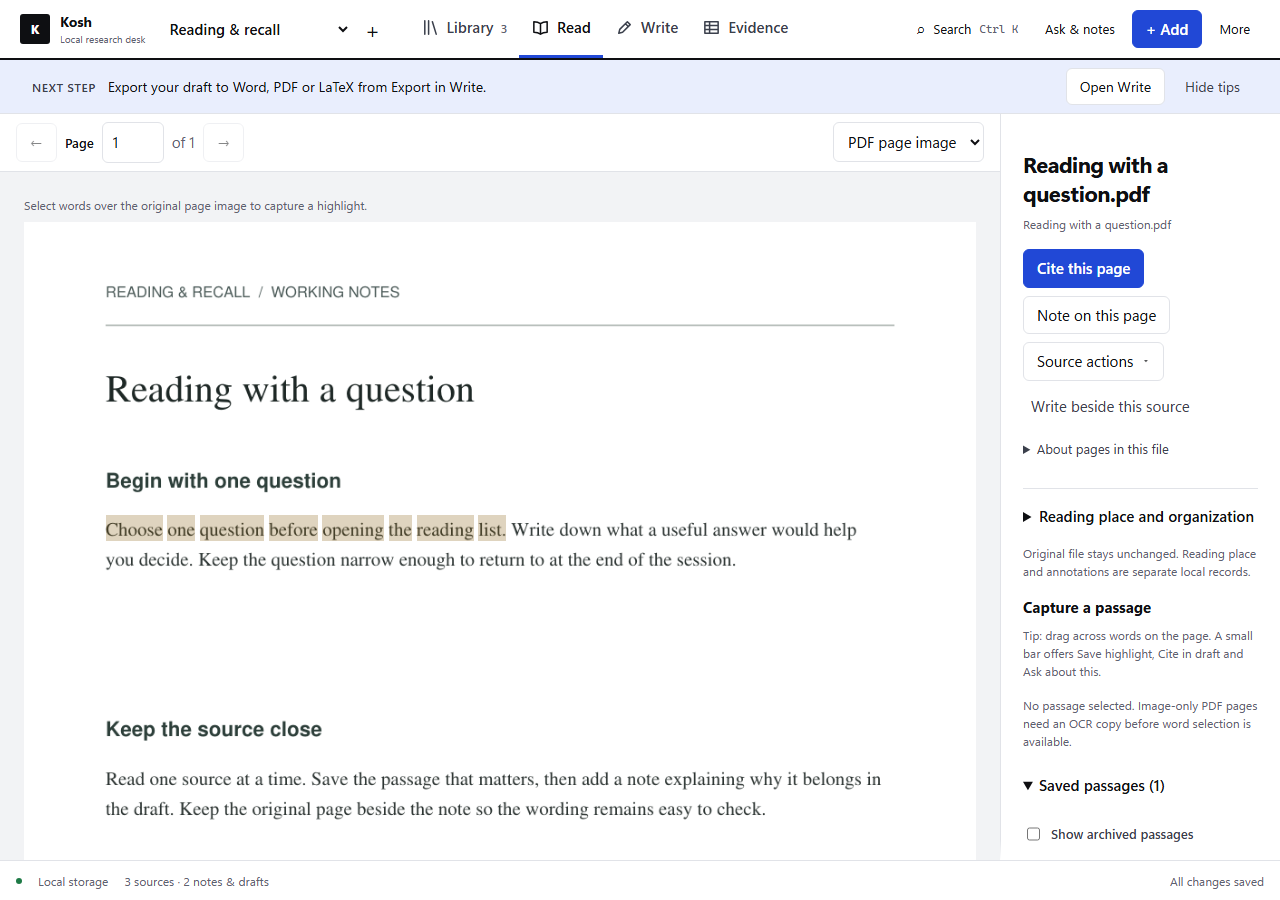Image resolution: width=1280 pixels, height=900 pixels.
Task: Click "READING & RECALL / WORKING NOTES" header
Action: click(x=253, y=292)
